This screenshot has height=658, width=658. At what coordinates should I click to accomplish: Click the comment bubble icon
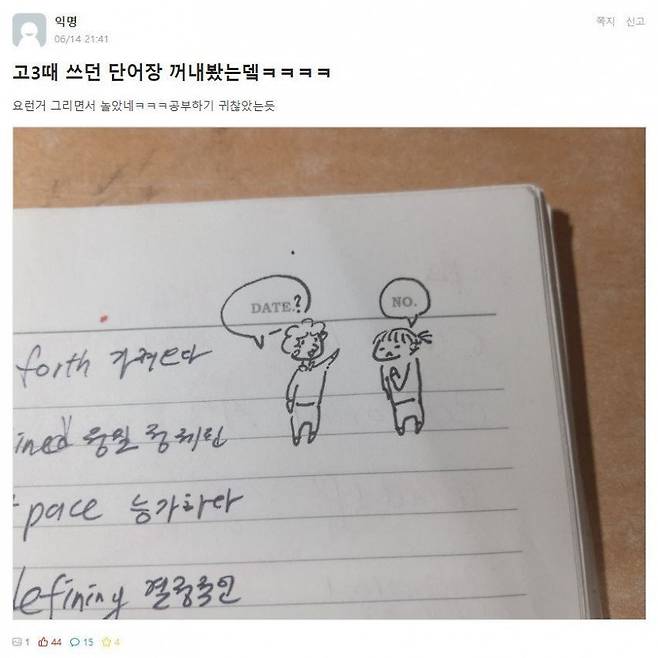[75, 642]
